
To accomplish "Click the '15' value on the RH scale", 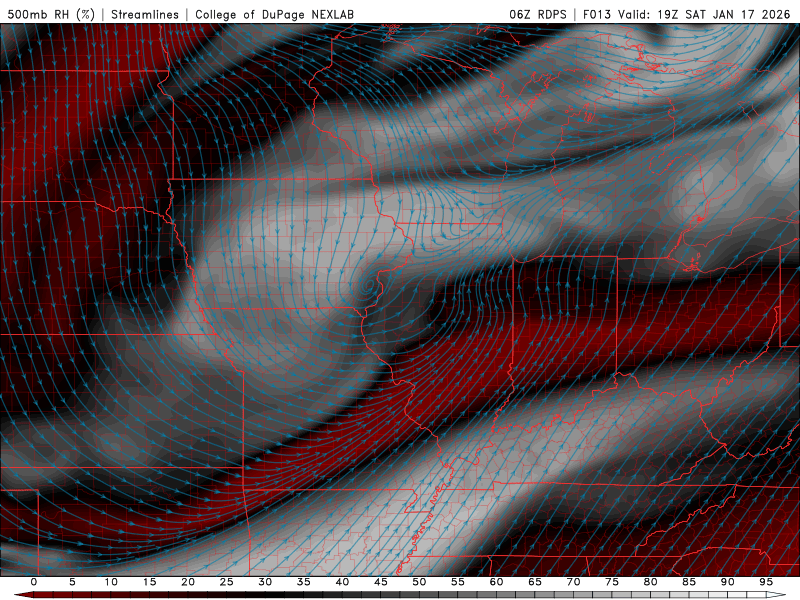I will (149, 582).
